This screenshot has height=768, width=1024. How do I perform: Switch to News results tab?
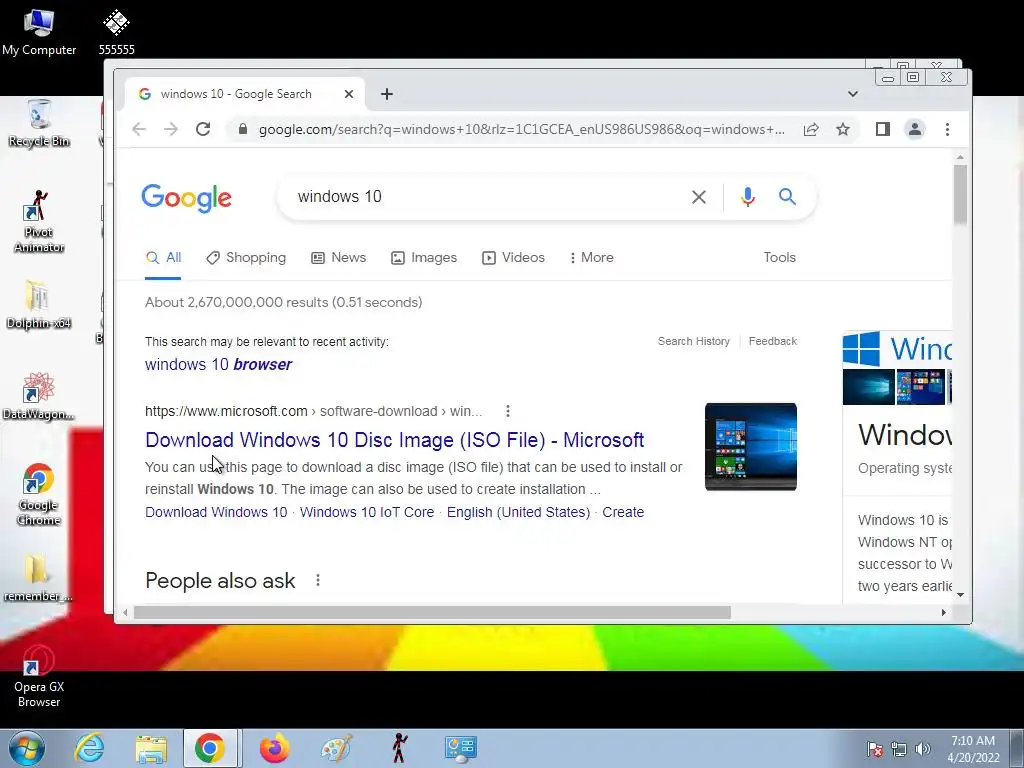[x=338, y=257]
